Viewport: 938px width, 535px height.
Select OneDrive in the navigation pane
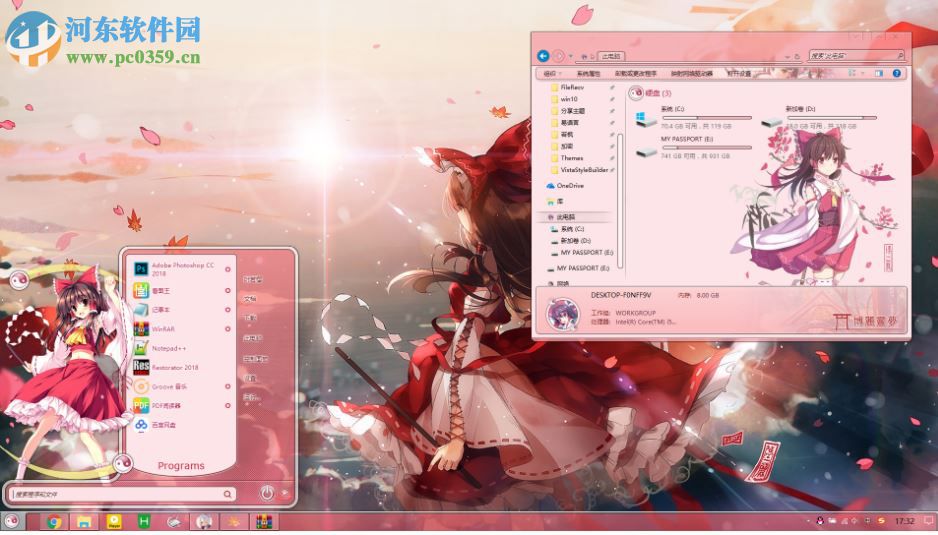tap(565, 186)
